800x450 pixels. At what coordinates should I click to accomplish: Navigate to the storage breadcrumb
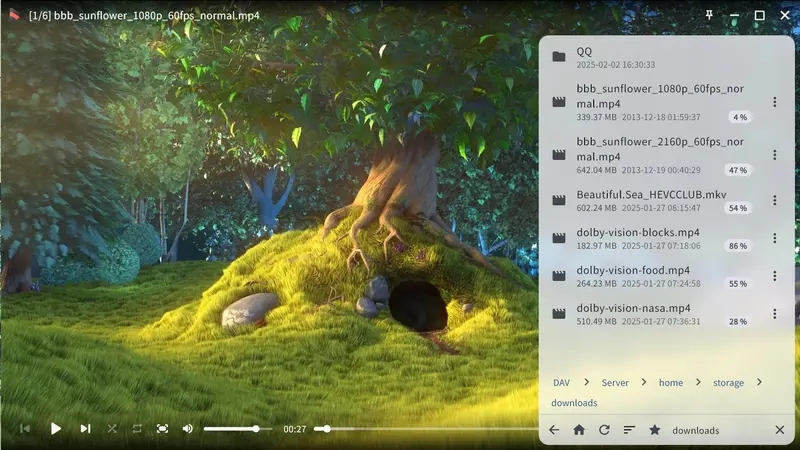(728, 383)
